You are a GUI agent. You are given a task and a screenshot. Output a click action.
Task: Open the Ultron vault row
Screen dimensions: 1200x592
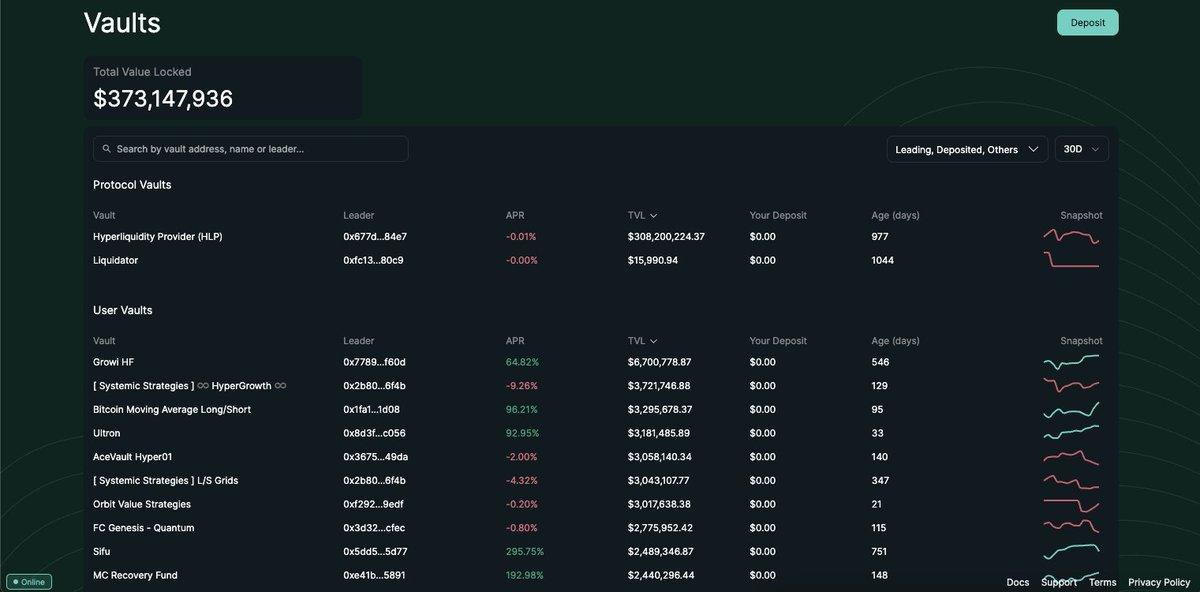tap(107, 433)
